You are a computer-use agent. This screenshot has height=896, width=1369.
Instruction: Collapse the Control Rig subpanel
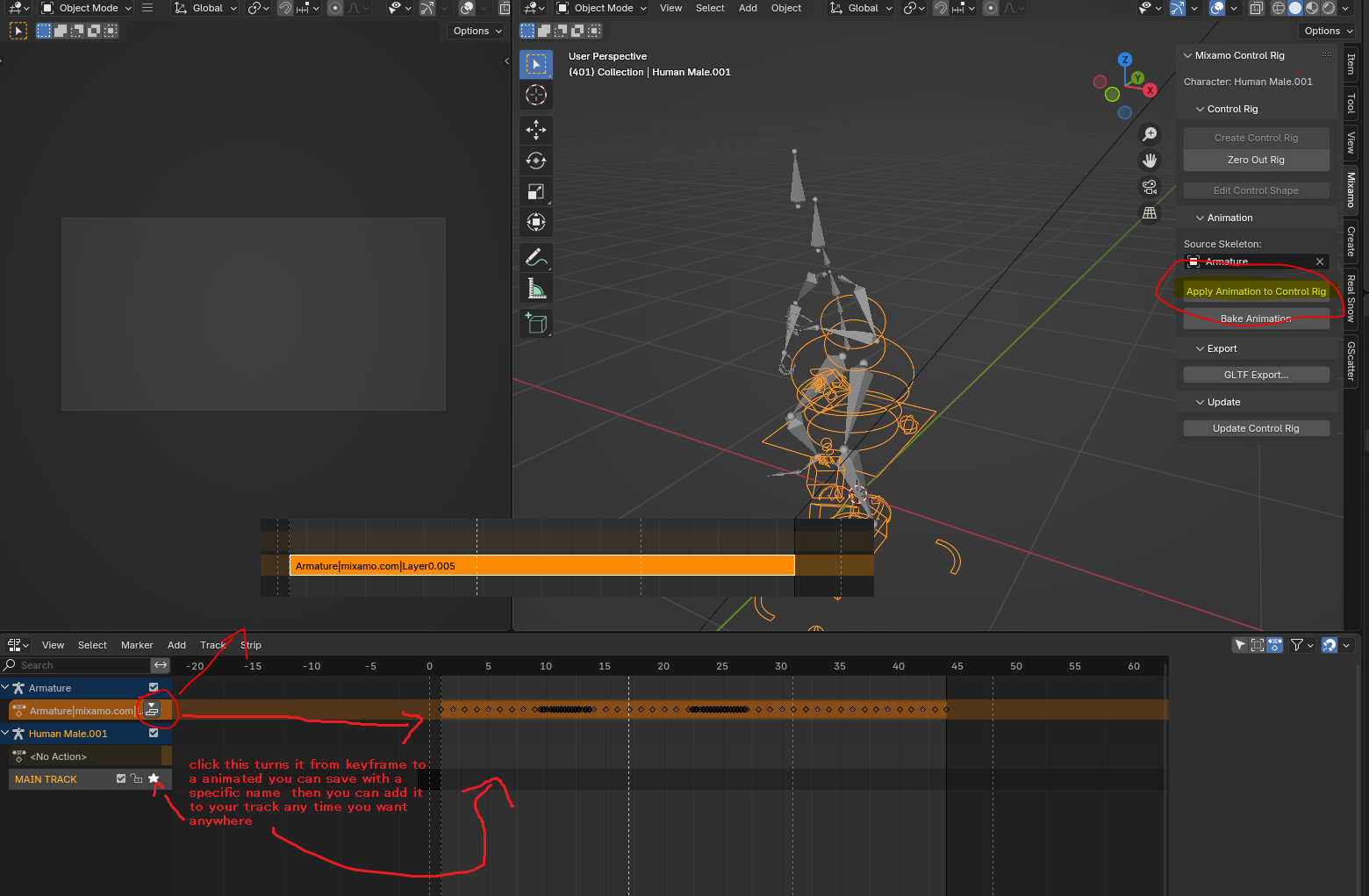point(1201,109)
